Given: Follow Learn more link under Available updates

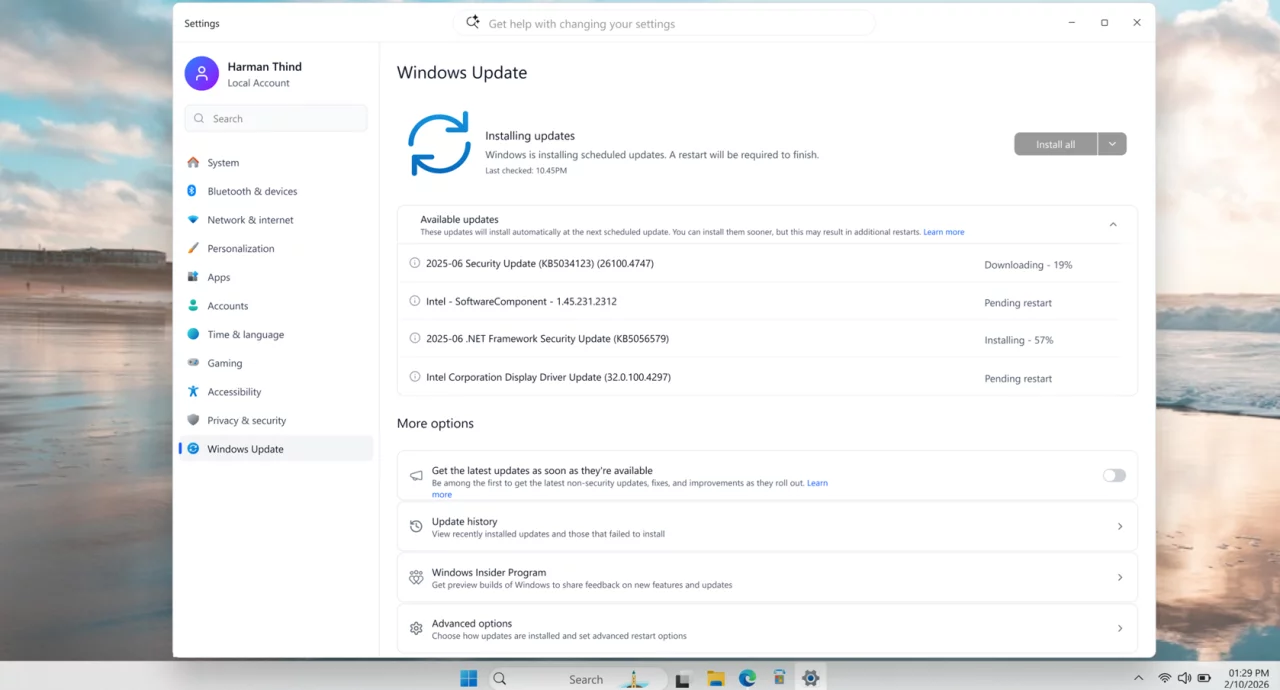Looking at the screenshot, I should point(943,232).
